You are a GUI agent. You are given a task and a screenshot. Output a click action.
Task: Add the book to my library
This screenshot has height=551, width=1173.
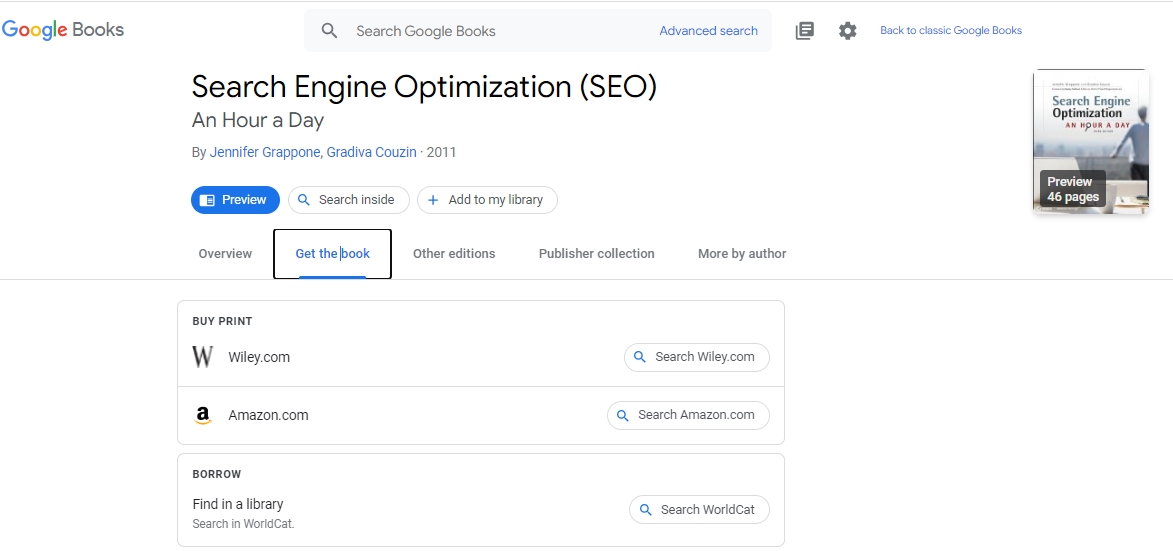click(487, 200)
